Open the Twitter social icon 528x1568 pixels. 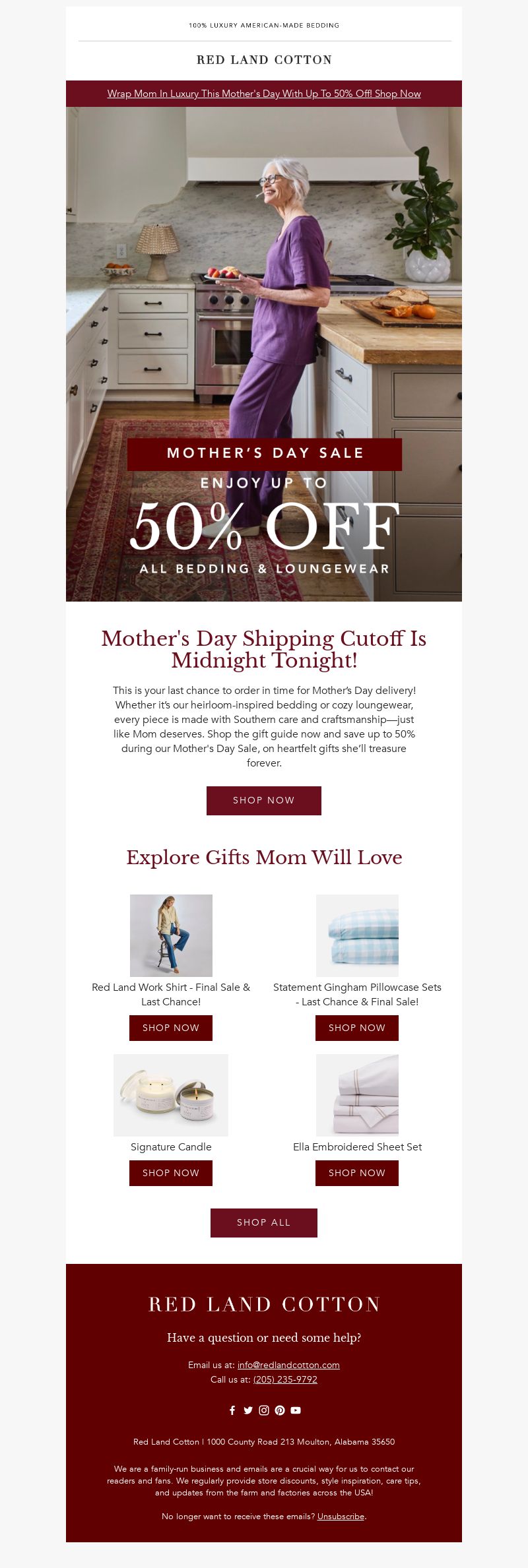[x=248, y=1410]
